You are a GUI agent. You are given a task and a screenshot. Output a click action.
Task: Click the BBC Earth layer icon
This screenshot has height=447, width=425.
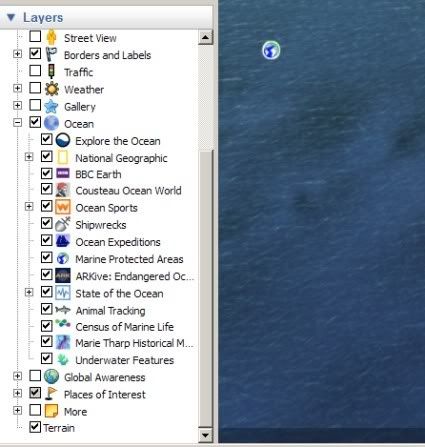(x=63, y=173)
